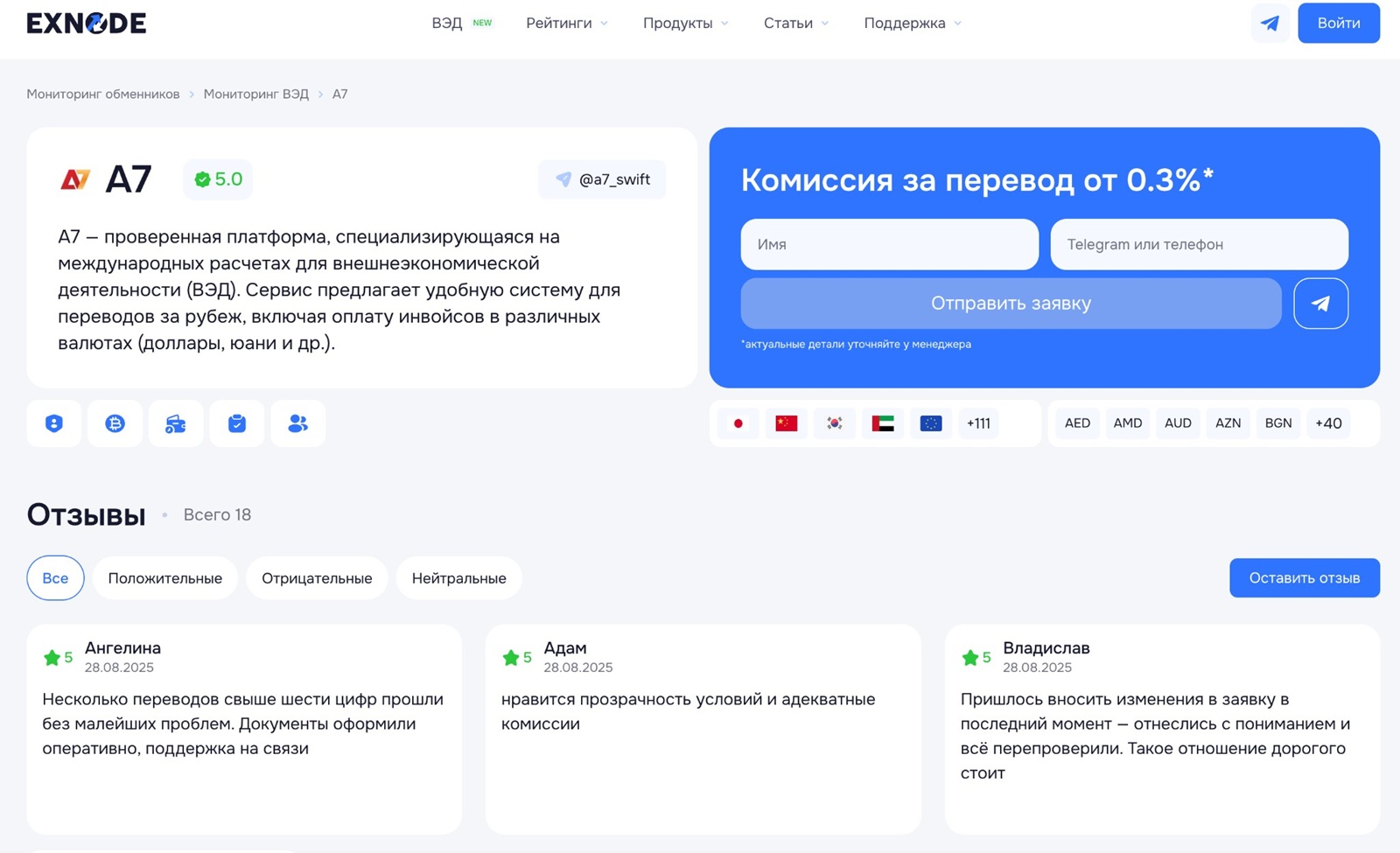Select the UAE flag
This screenshot has width=1400, height=853.
point(883,423)
